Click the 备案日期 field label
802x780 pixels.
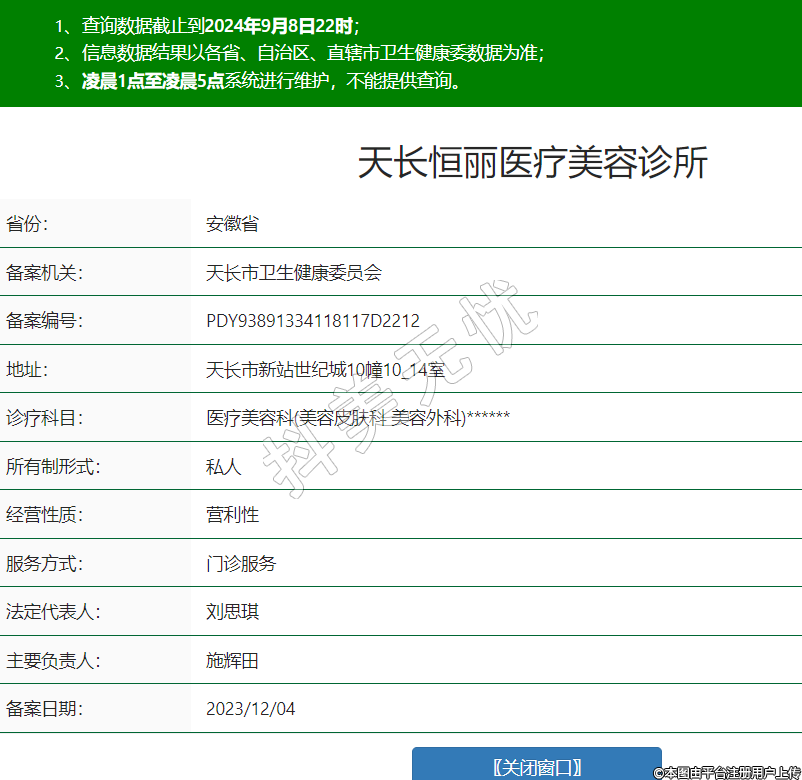(x=44, y=709)
